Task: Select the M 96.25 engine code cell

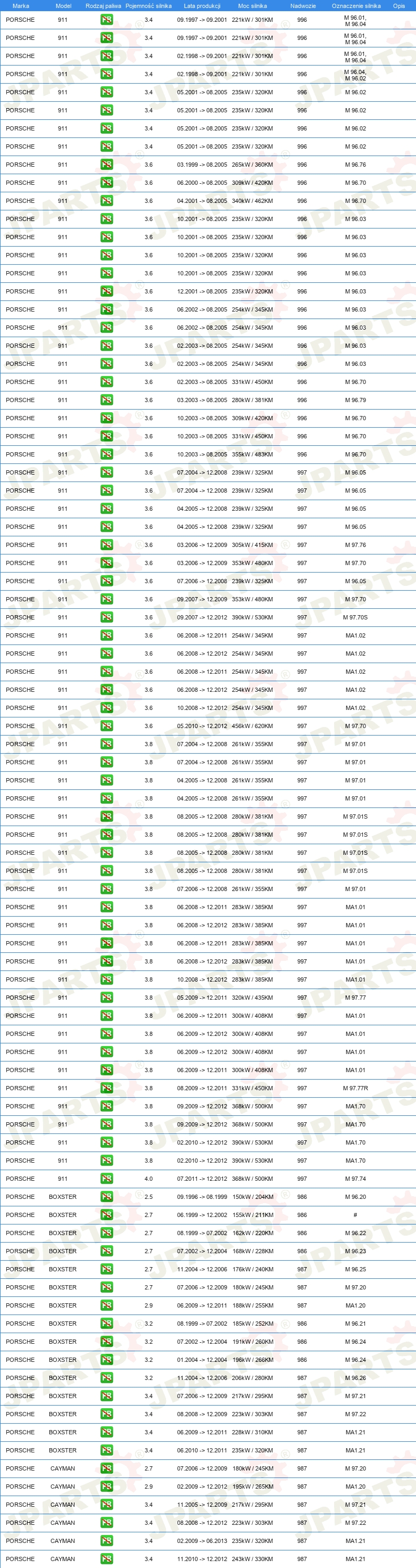Action: [355, 1269]
